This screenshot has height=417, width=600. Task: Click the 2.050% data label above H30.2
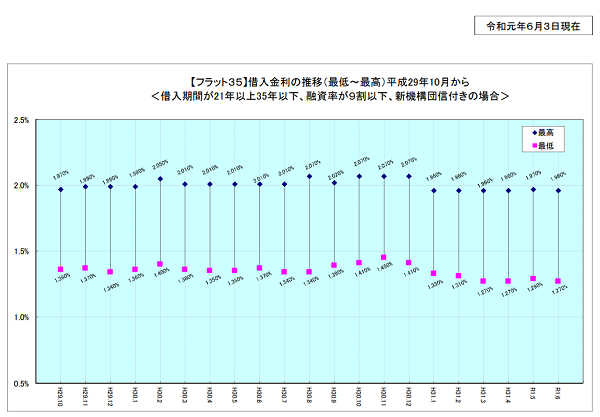[160, 165]
